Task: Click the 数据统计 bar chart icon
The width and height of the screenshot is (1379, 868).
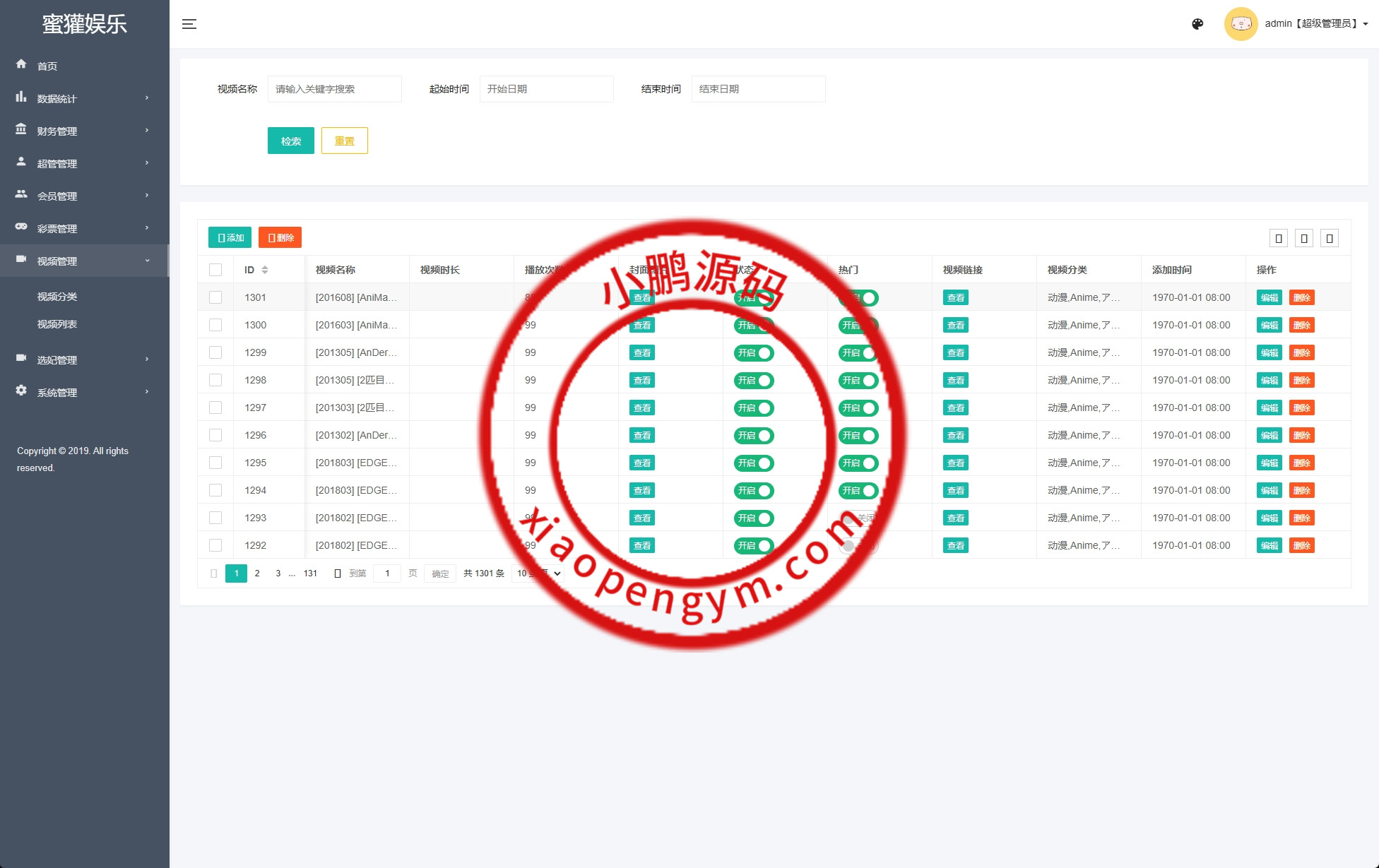Action: [x=21, y=97]
